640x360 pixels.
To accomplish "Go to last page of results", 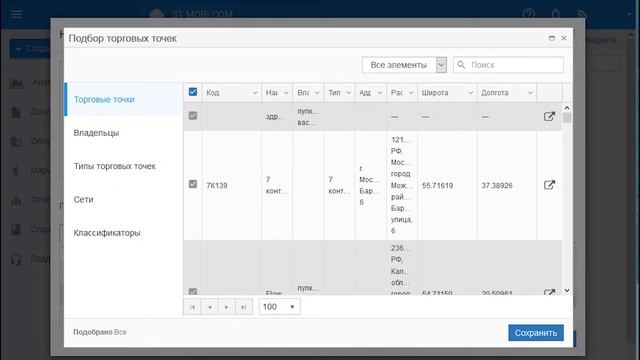I will (244, 307).
